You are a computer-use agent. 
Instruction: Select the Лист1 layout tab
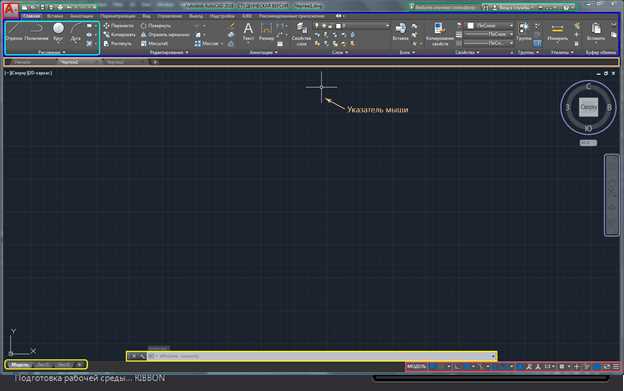[43, 364]
